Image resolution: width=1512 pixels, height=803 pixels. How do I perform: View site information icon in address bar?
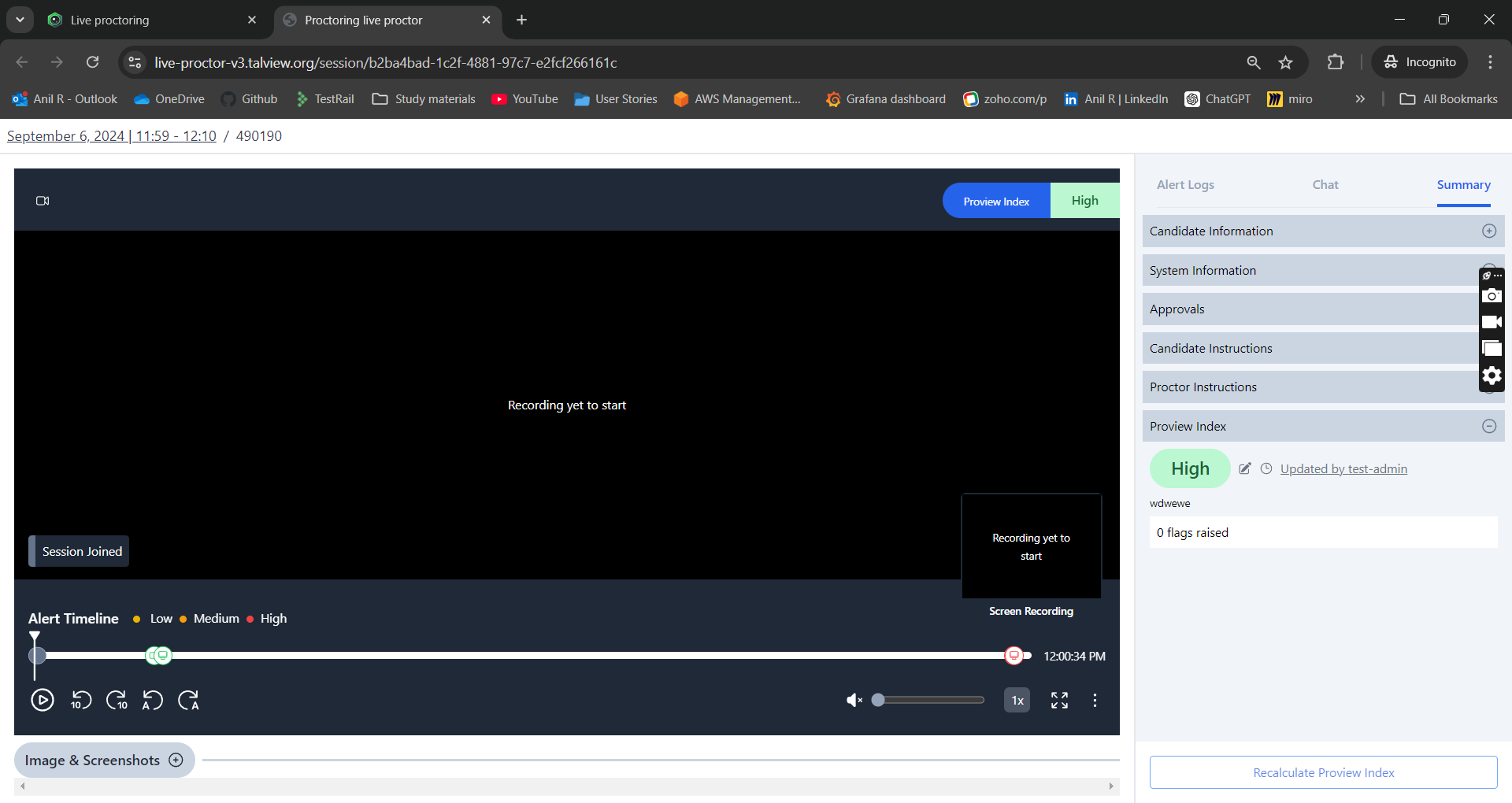point(135,62)
